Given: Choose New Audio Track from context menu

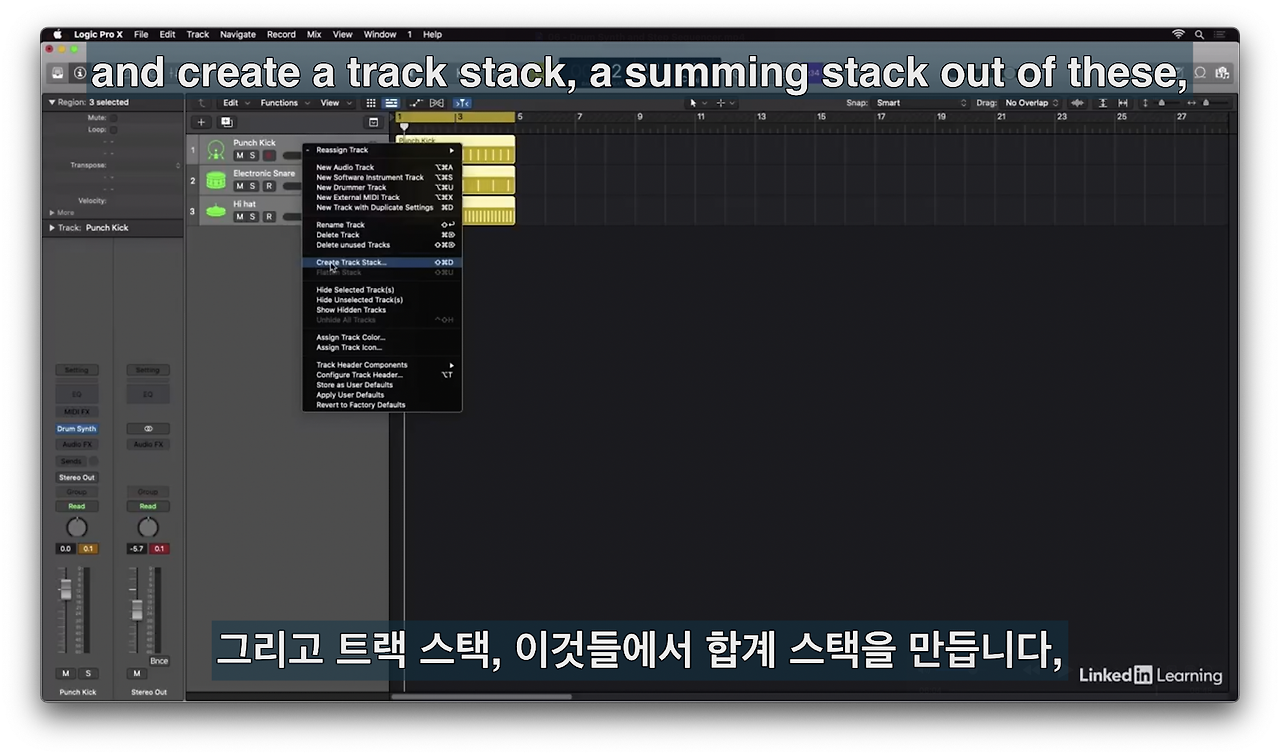Looking at the screenshot, I should click(x=382, y=167).
